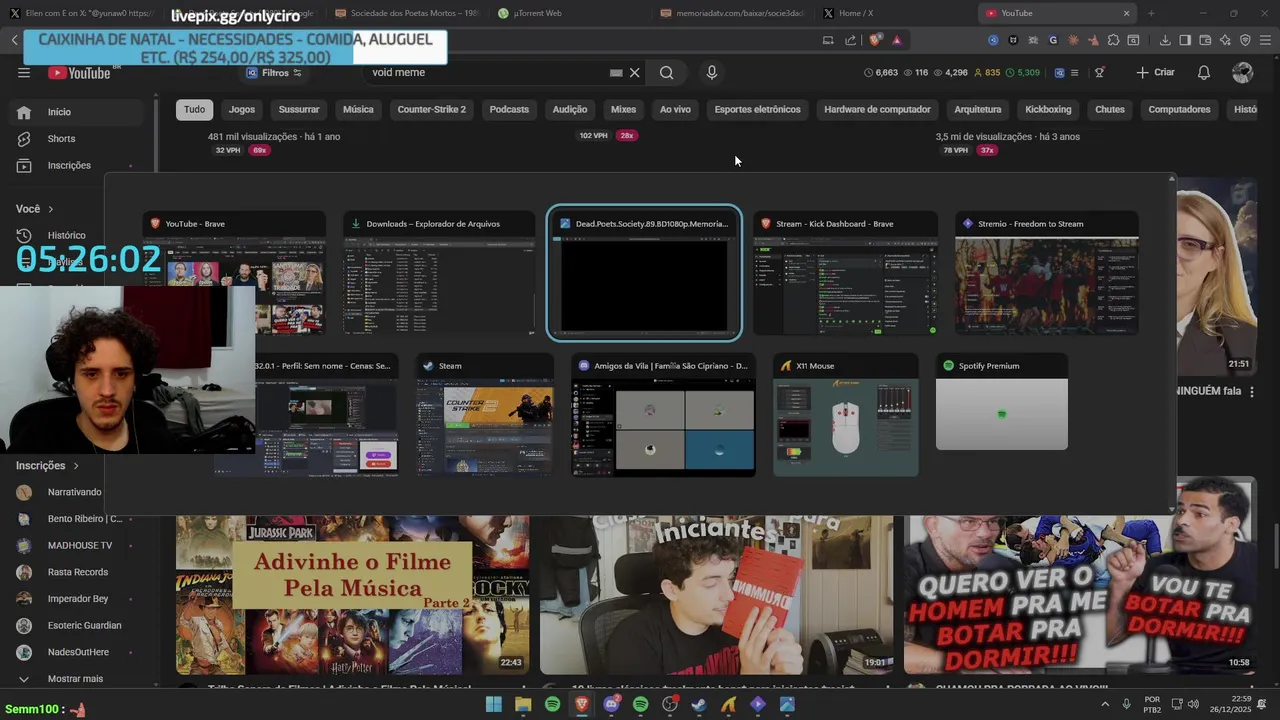This screenshot has width=1280, height=720.
Task: Click Brave VPN shield icon
Action: 1245,40
